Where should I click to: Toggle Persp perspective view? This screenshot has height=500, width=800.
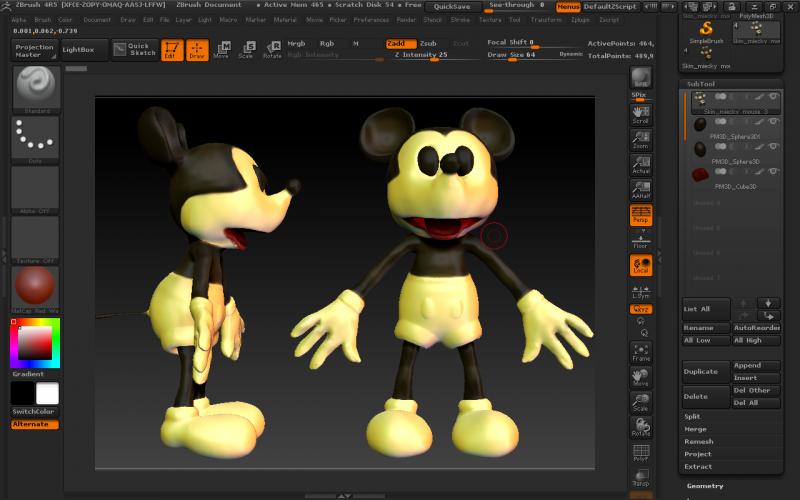(641, 215)
